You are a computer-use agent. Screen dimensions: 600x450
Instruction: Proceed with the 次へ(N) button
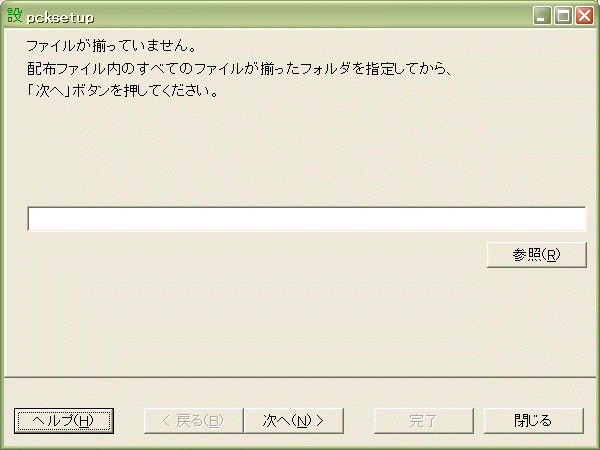(x=293, y=421)
